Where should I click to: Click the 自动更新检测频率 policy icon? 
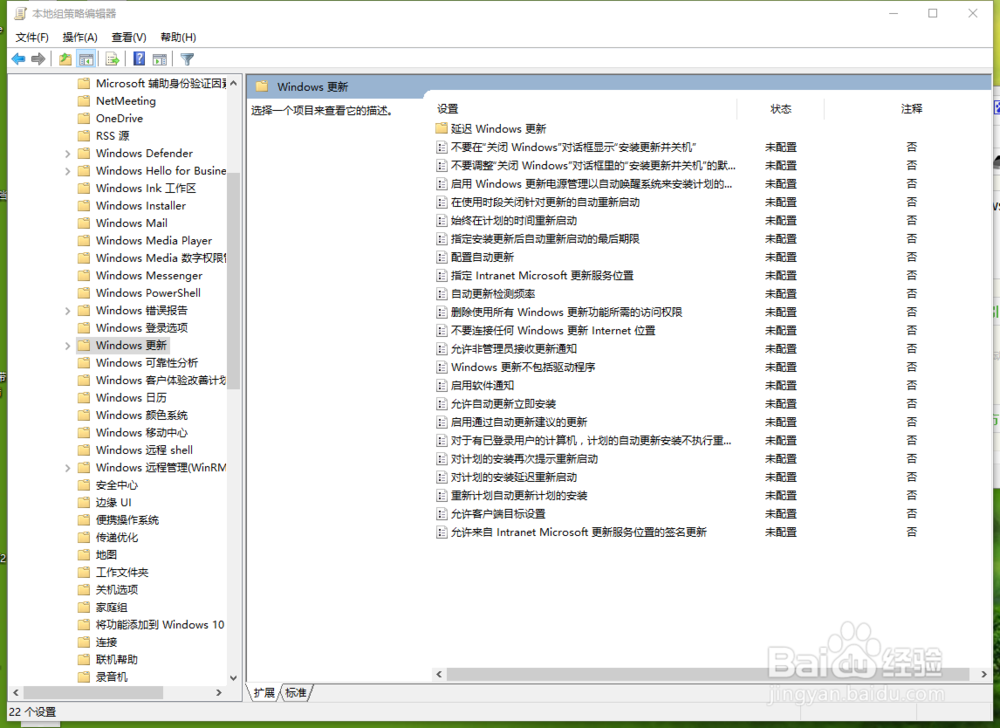[441, 294]
